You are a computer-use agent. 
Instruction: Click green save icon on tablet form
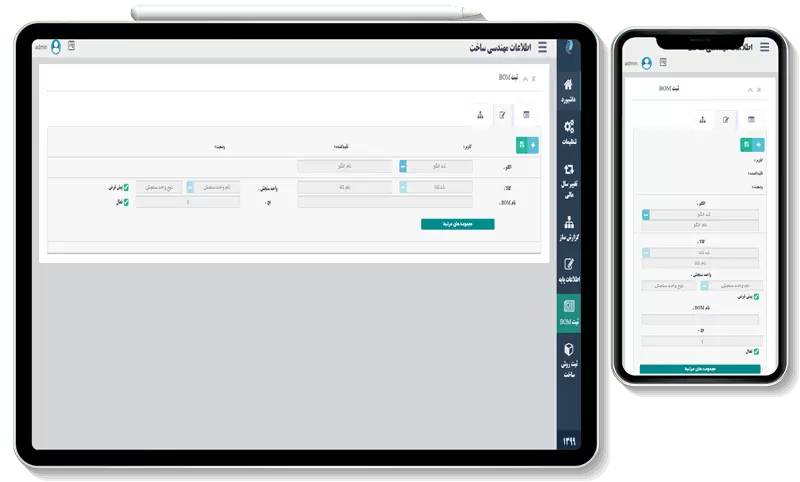point(520,146)
